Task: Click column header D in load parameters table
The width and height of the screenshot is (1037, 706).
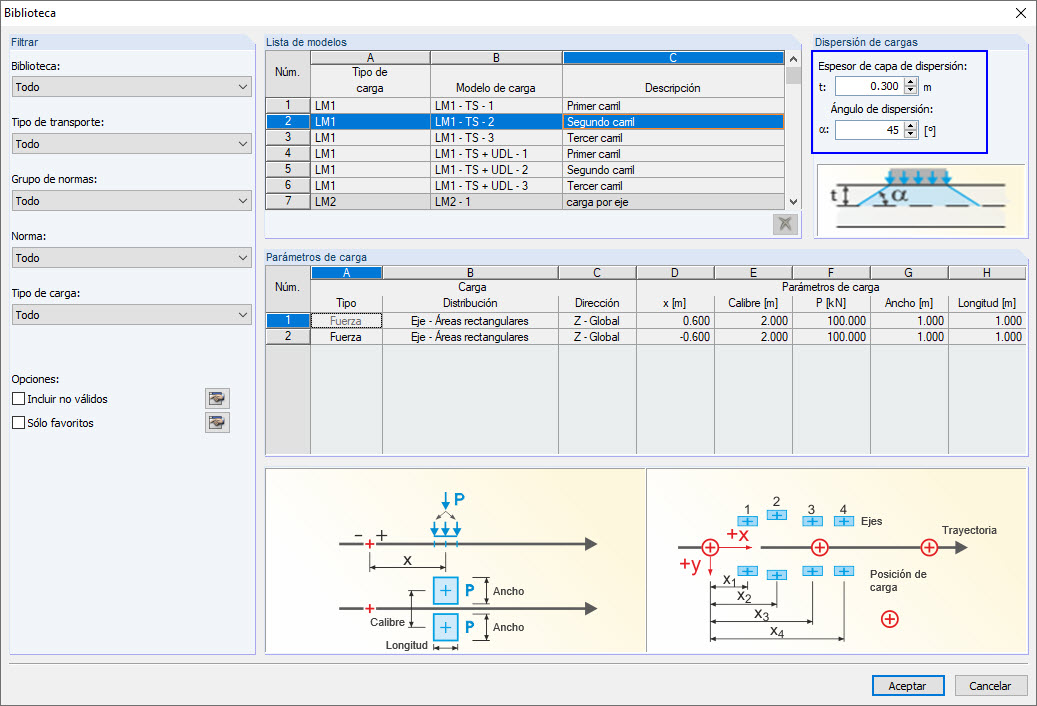Action: tap(675, 272)
